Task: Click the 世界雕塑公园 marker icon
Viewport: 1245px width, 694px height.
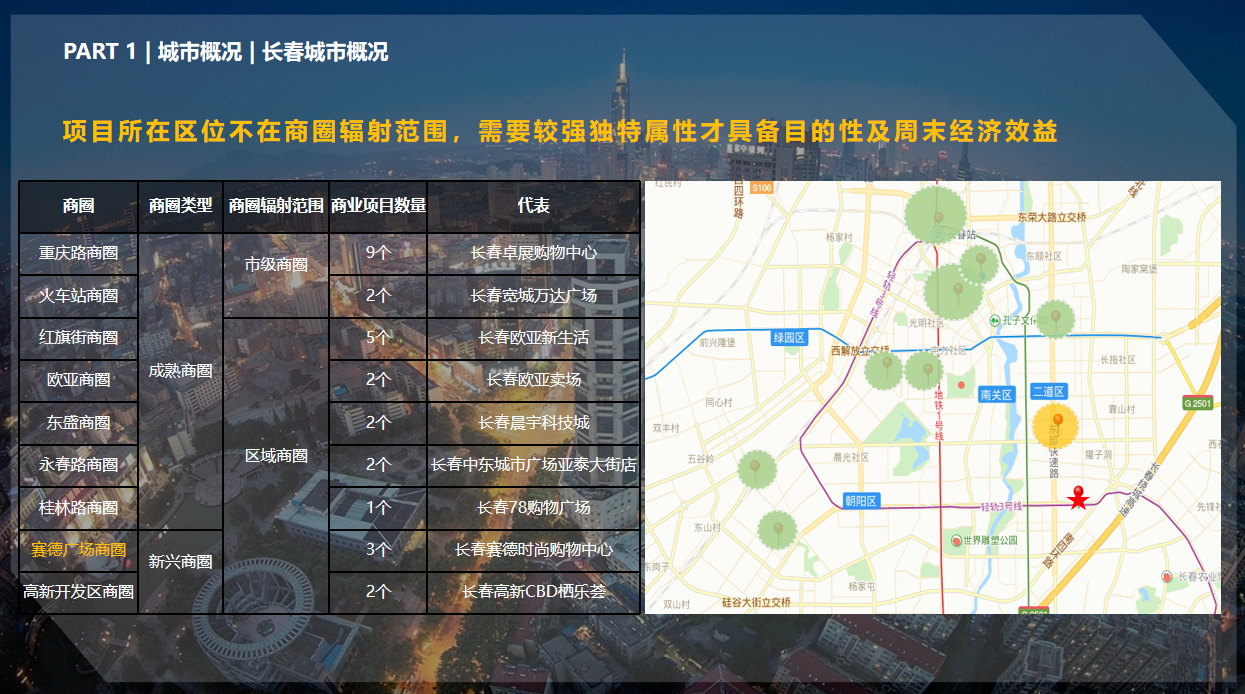Action: [956, 540]
